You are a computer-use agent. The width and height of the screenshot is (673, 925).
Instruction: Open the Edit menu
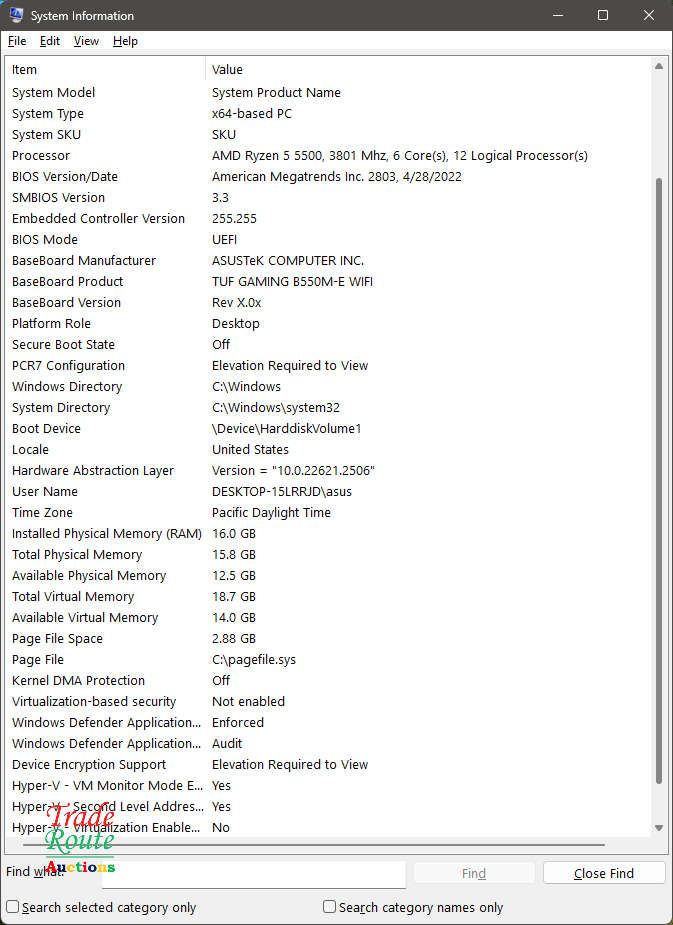50,41
